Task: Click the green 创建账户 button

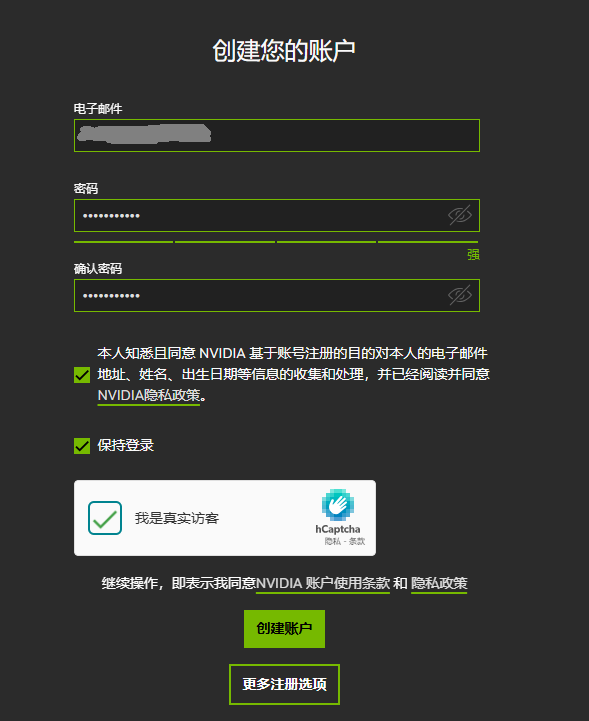Action: 284,629
